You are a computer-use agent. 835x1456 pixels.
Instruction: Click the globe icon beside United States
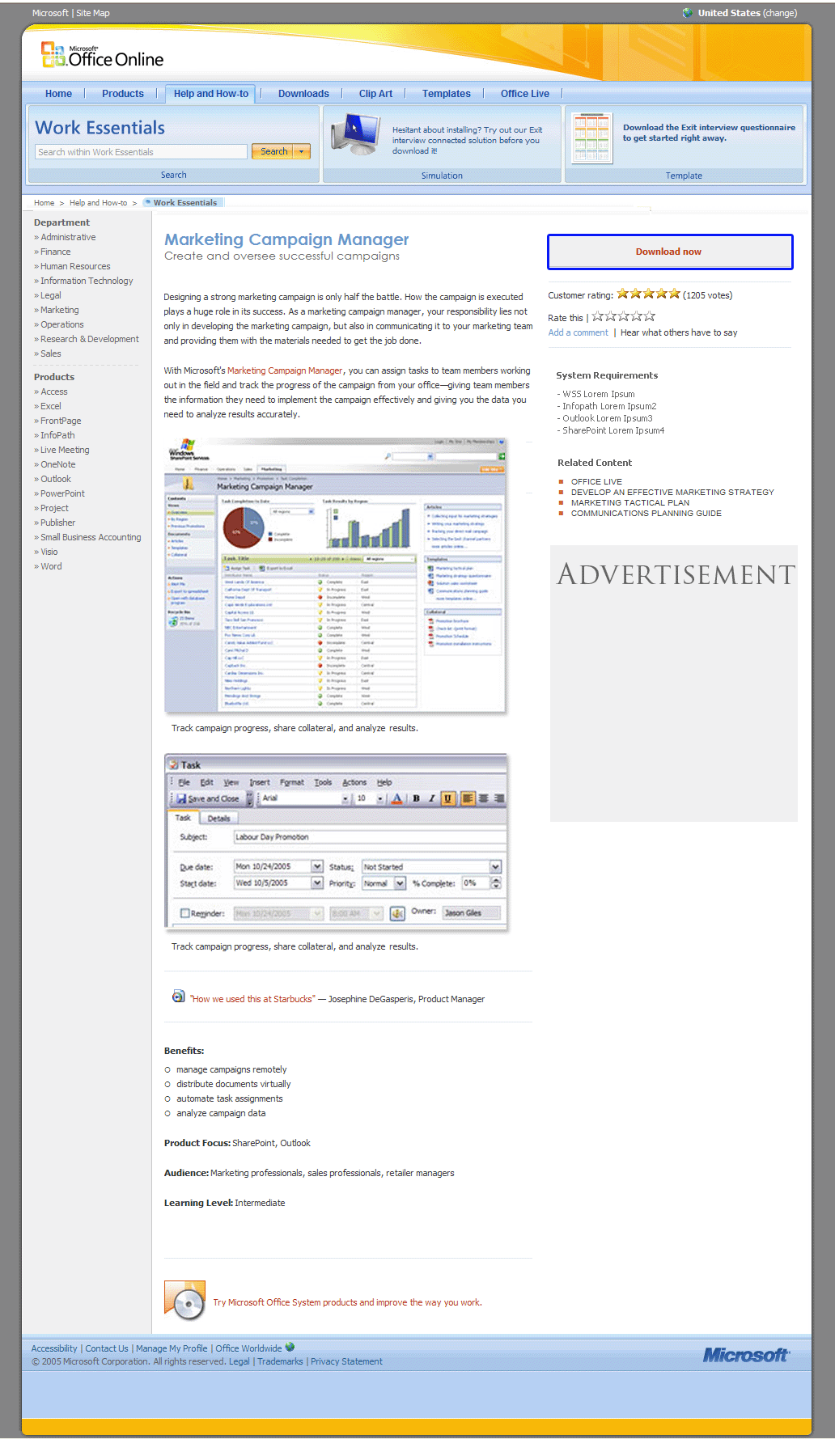(688, 13)
